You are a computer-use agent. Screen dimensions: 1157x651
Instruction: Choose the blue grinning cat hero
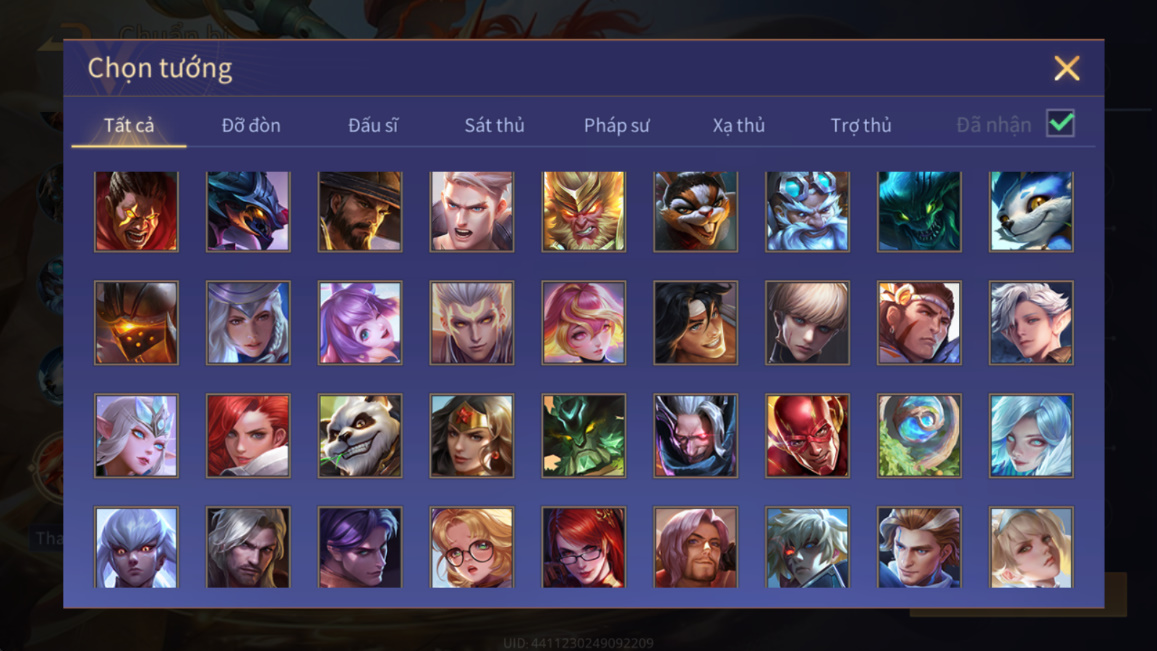1031,212
